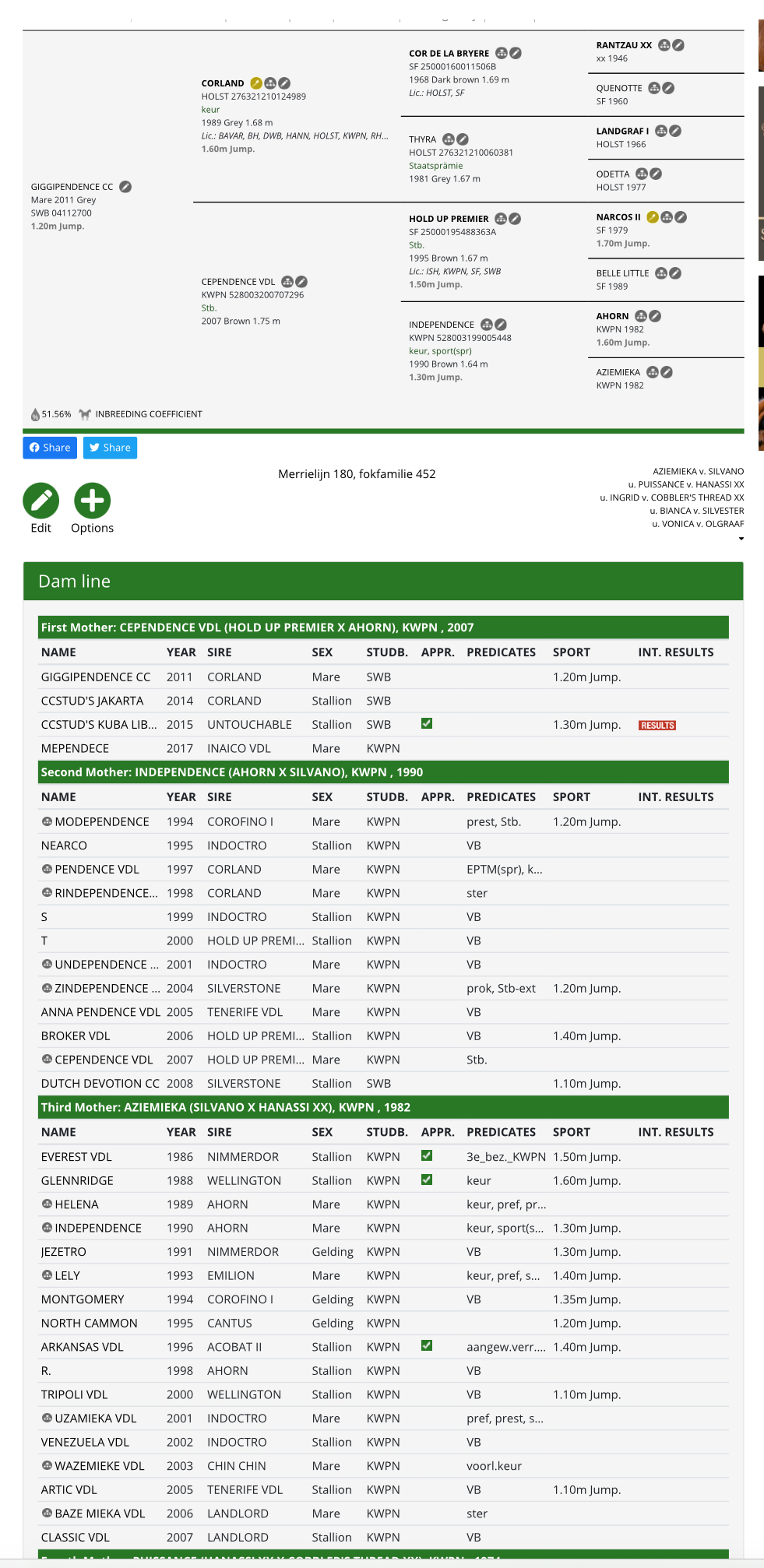The image size is (764, 1568).
Task: Click the gold medal icon beside NARCOS II
Action: (653, 216)
